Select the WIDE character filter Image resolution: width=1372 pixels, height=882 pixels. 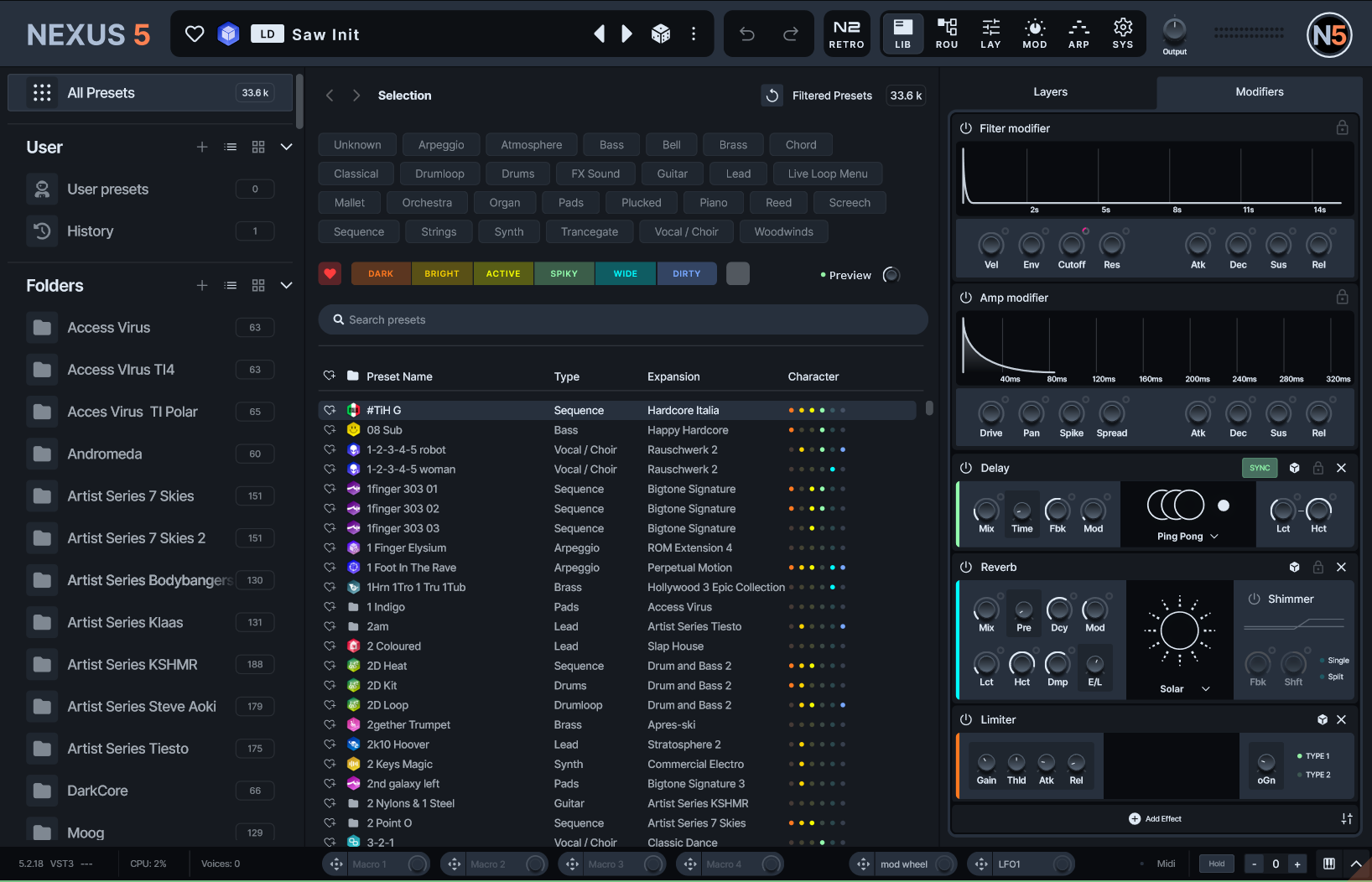626,273
